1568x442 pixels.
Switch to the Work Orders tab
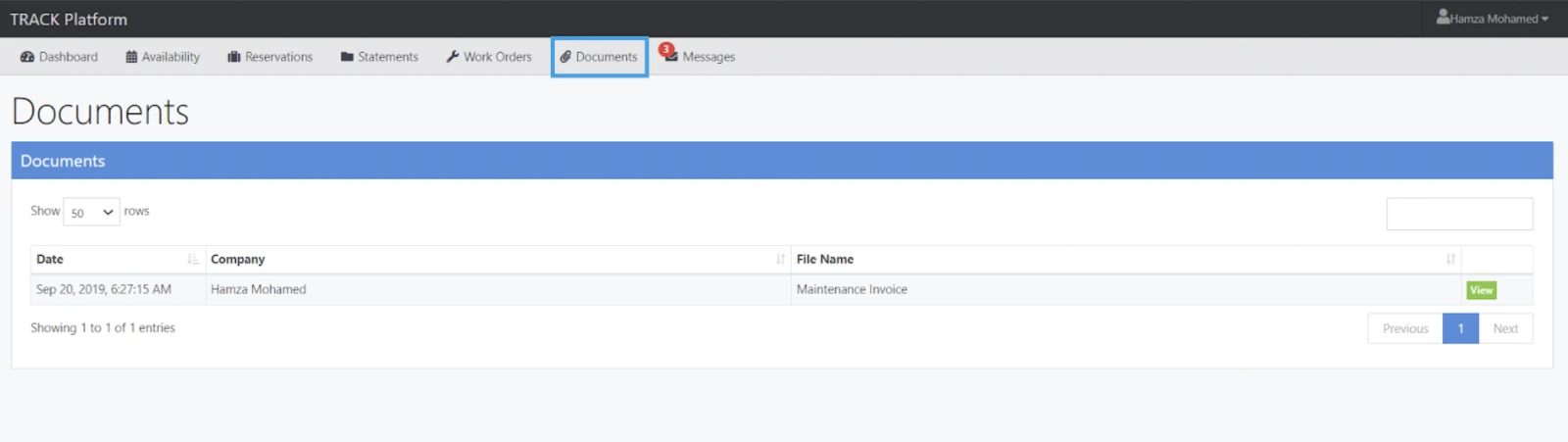(x=497, y=57)
